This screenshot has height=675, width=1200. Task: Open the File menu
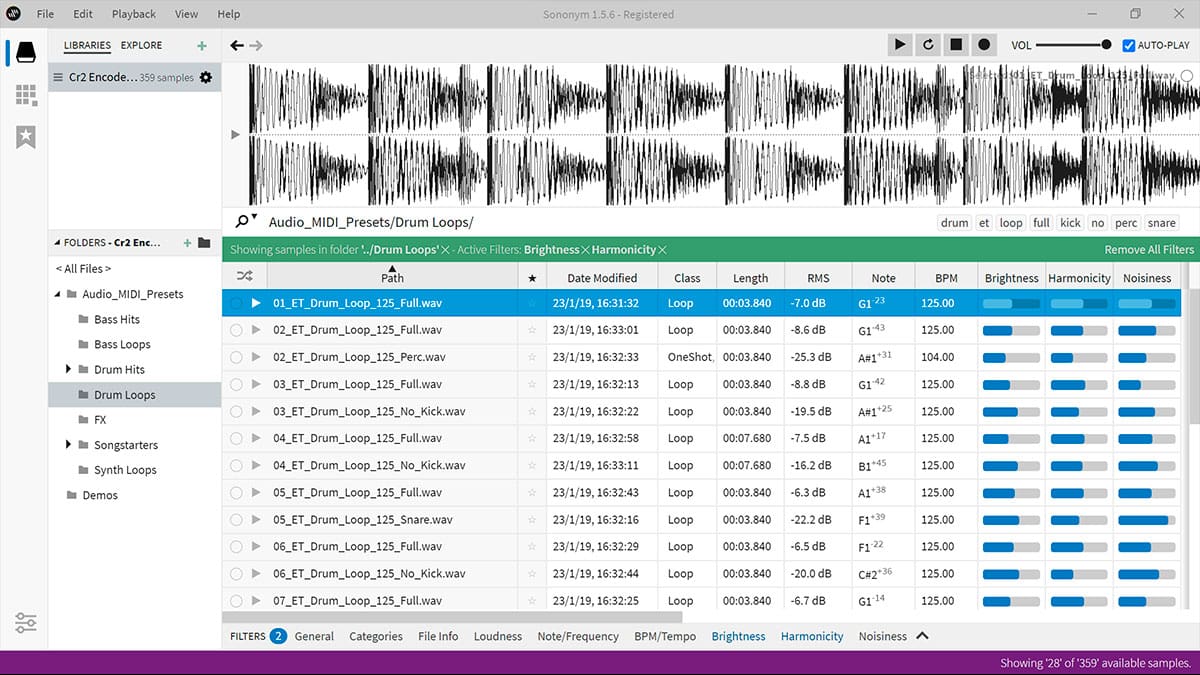pos(46,14)
